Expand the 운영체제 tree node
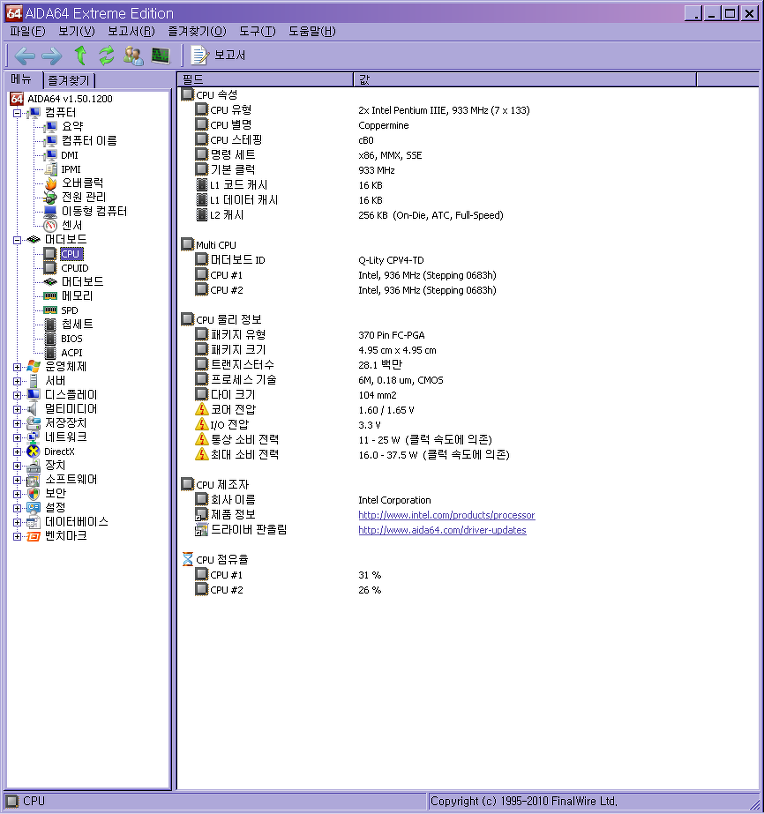This screenshot has height=814, width=764. point(17,367)
